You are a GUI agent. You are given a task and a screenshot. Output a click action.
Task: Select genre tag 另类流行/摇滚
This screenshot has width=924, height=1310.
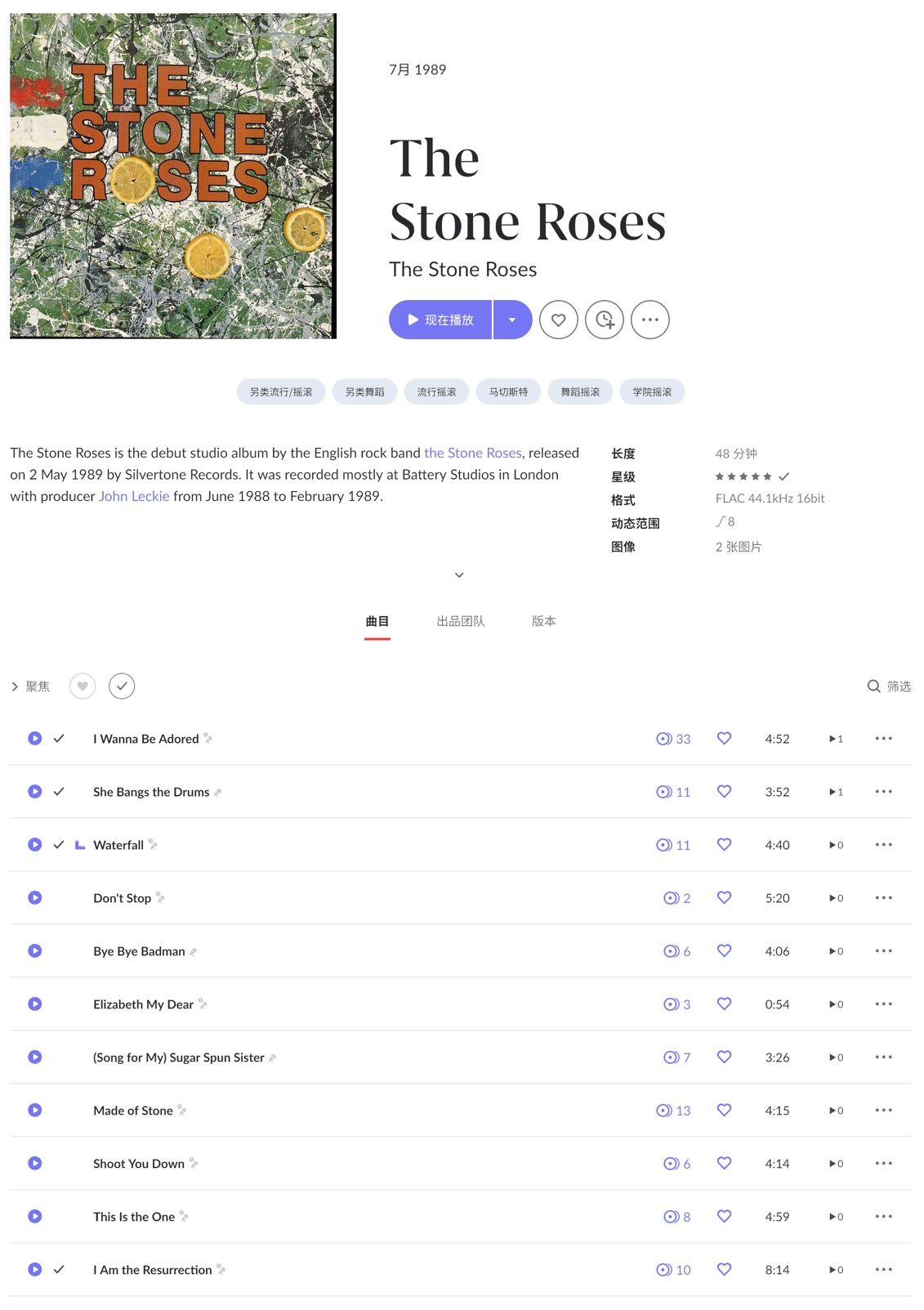(x=281, y=391)
